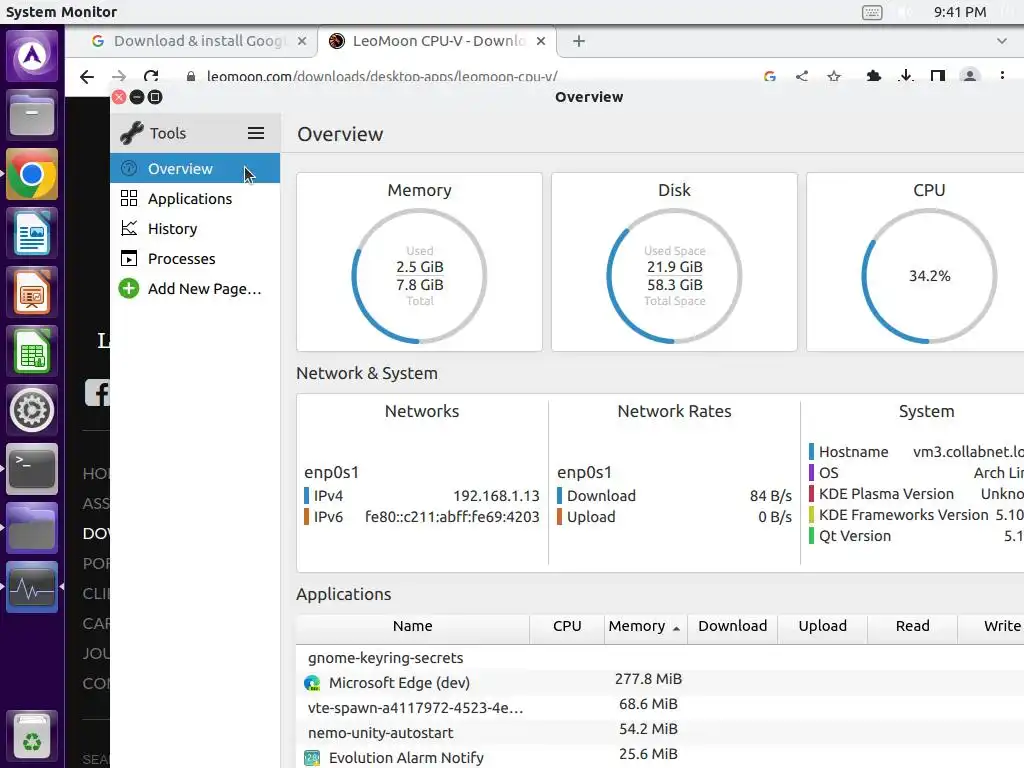Click the Processes page icon in sidebar
1024x768 pixels.
point(129,259)
